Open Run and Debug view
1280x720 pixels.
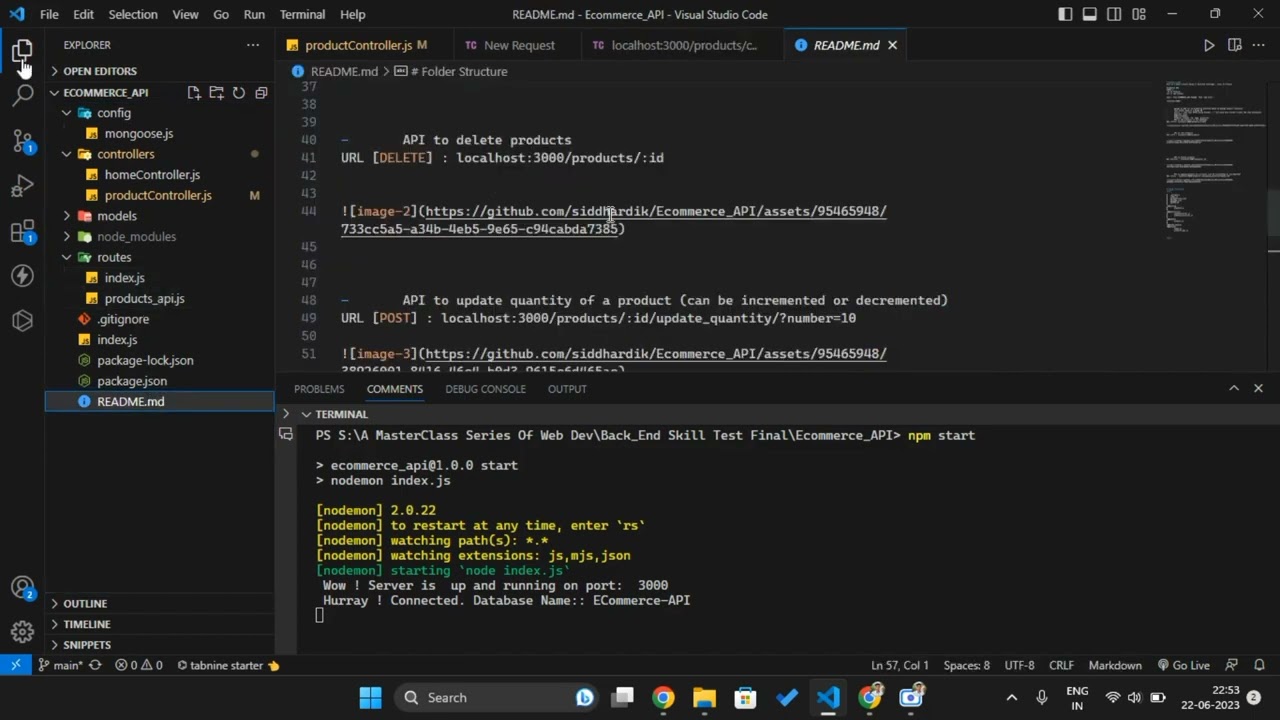(22, 186)
